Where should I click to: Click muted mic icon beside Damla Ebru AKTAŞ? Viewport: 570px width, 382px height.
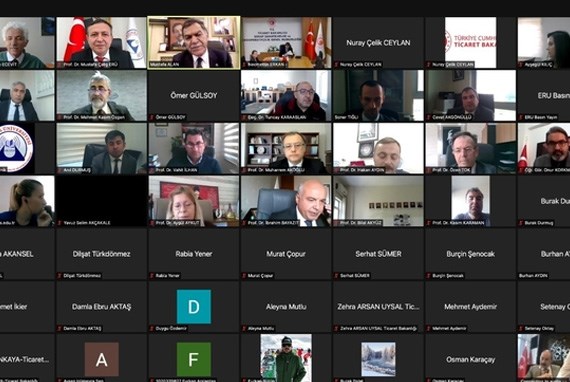click(60, 329)
